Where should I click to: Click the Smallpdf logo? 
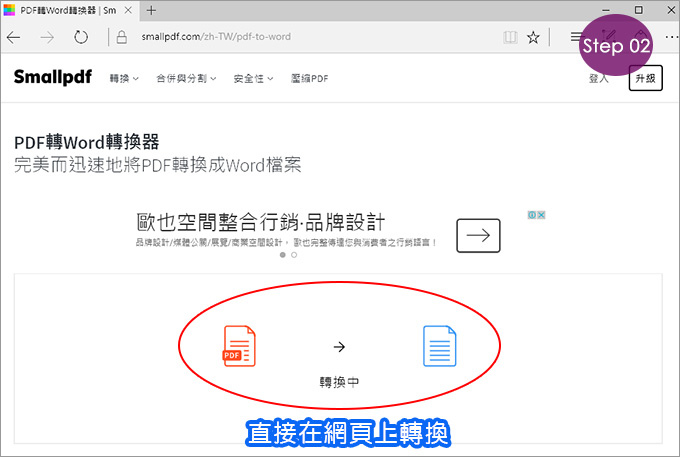click(52, 77)
